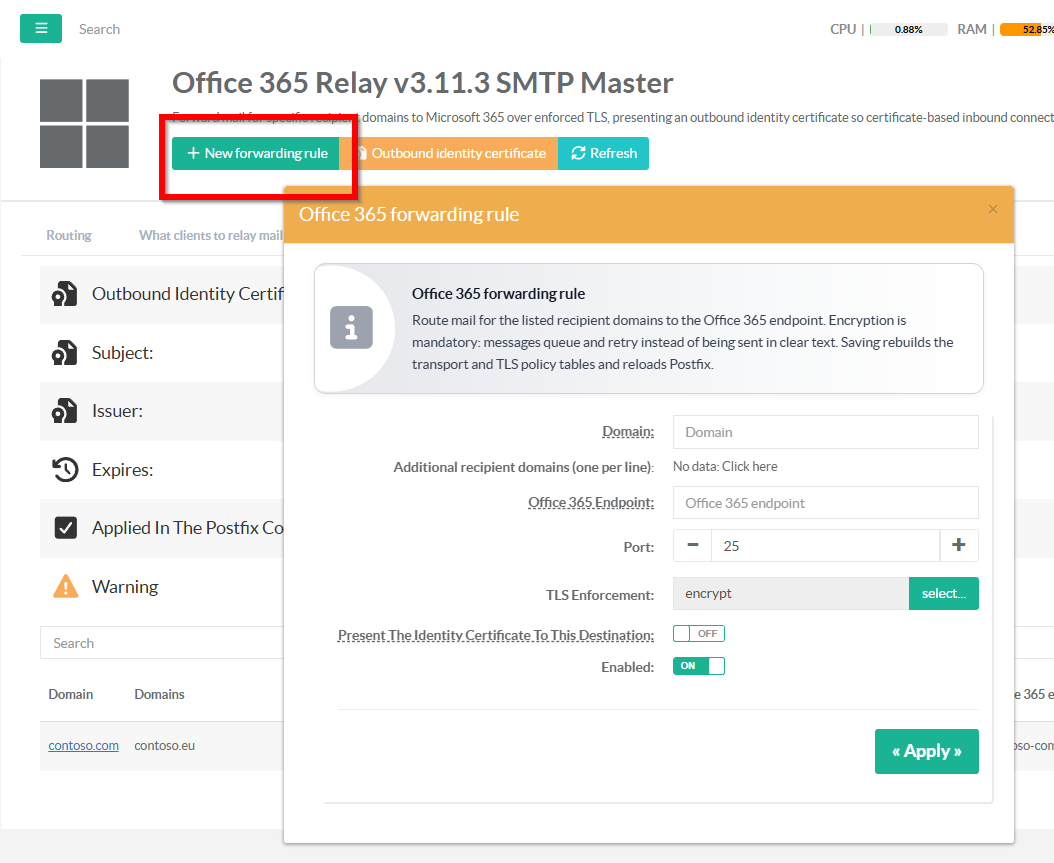Sort by the Domain column header
The width and height of the screenshot is (1054, 863).
[71, 694]
